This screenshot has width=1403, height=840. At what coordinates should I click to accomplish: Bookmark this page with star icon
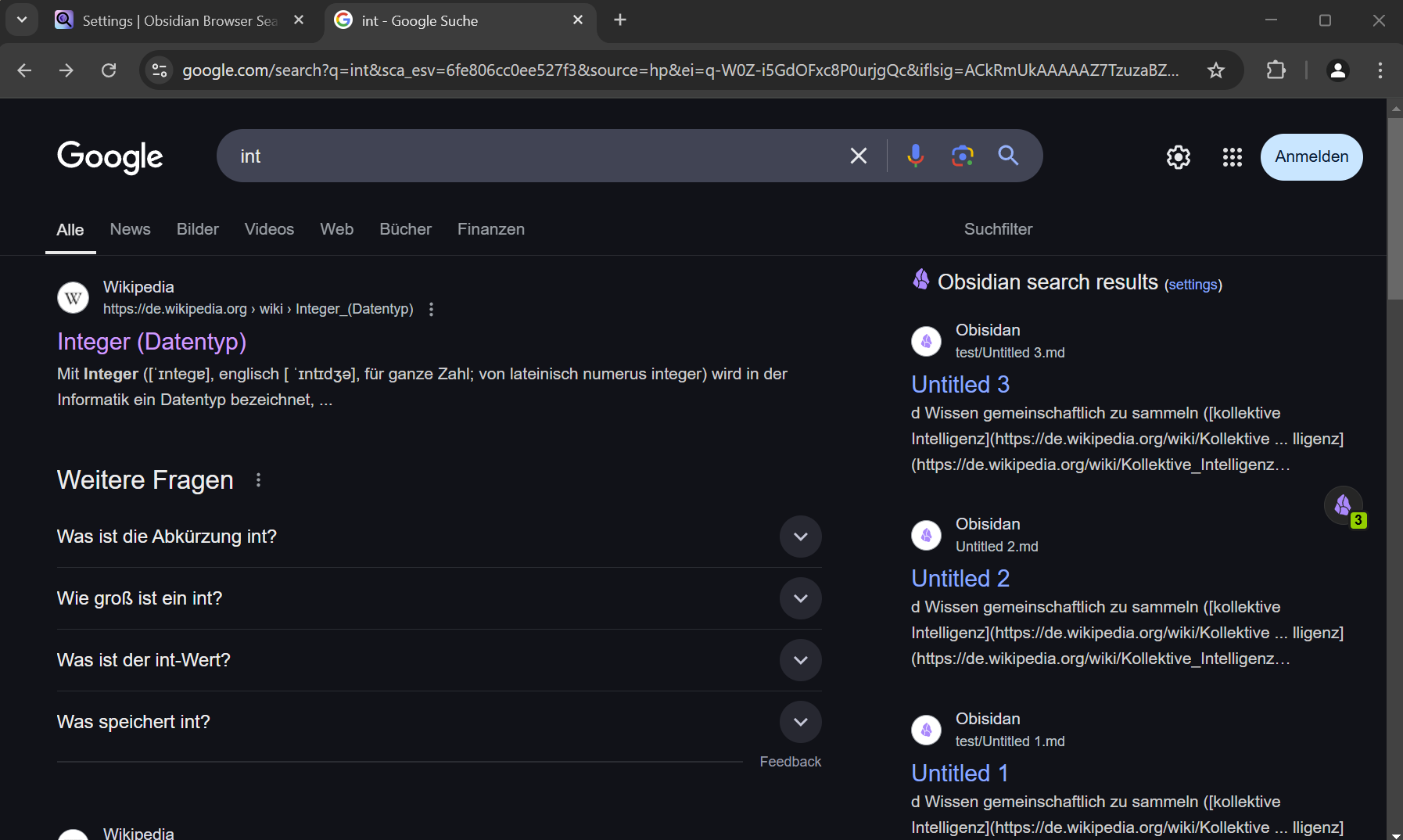pyautogui.click(x=1215, y=70)
